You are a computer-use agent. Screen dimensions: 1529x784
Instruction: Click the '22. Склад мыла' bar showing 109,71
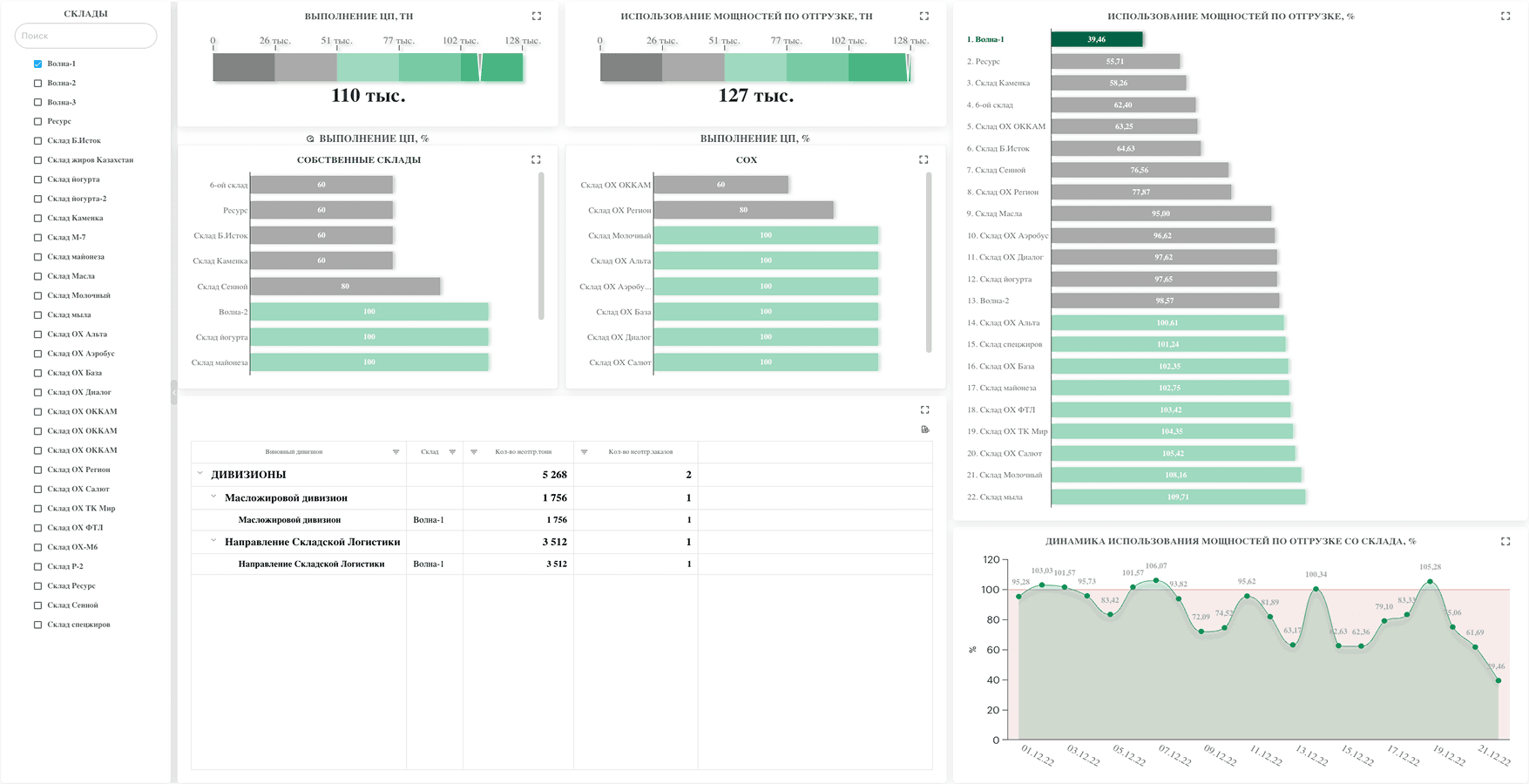coord(1178,497)
